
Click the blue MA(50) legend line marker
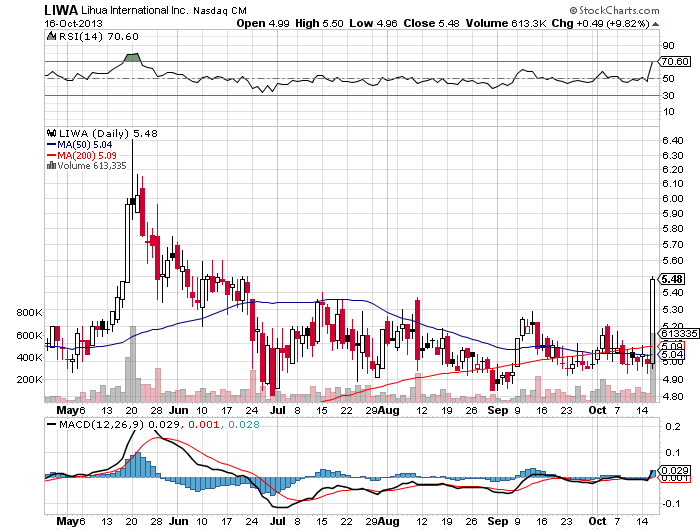coord(51,144)
